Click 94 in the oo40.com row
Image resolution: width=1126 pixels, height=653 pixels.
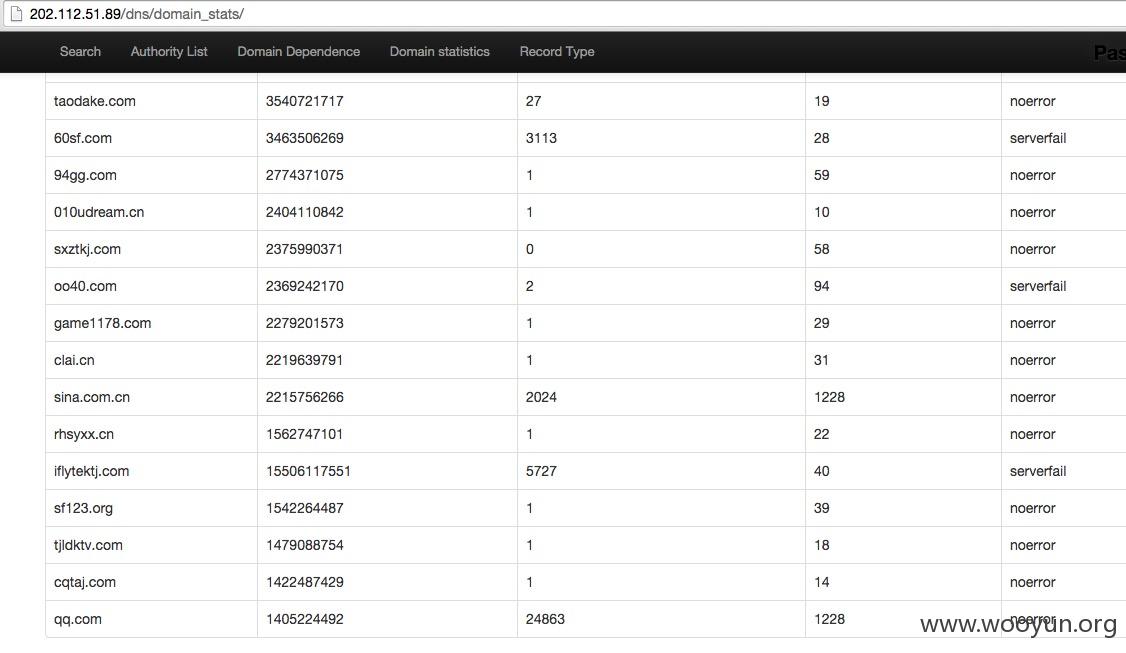(x=822, y=286)
